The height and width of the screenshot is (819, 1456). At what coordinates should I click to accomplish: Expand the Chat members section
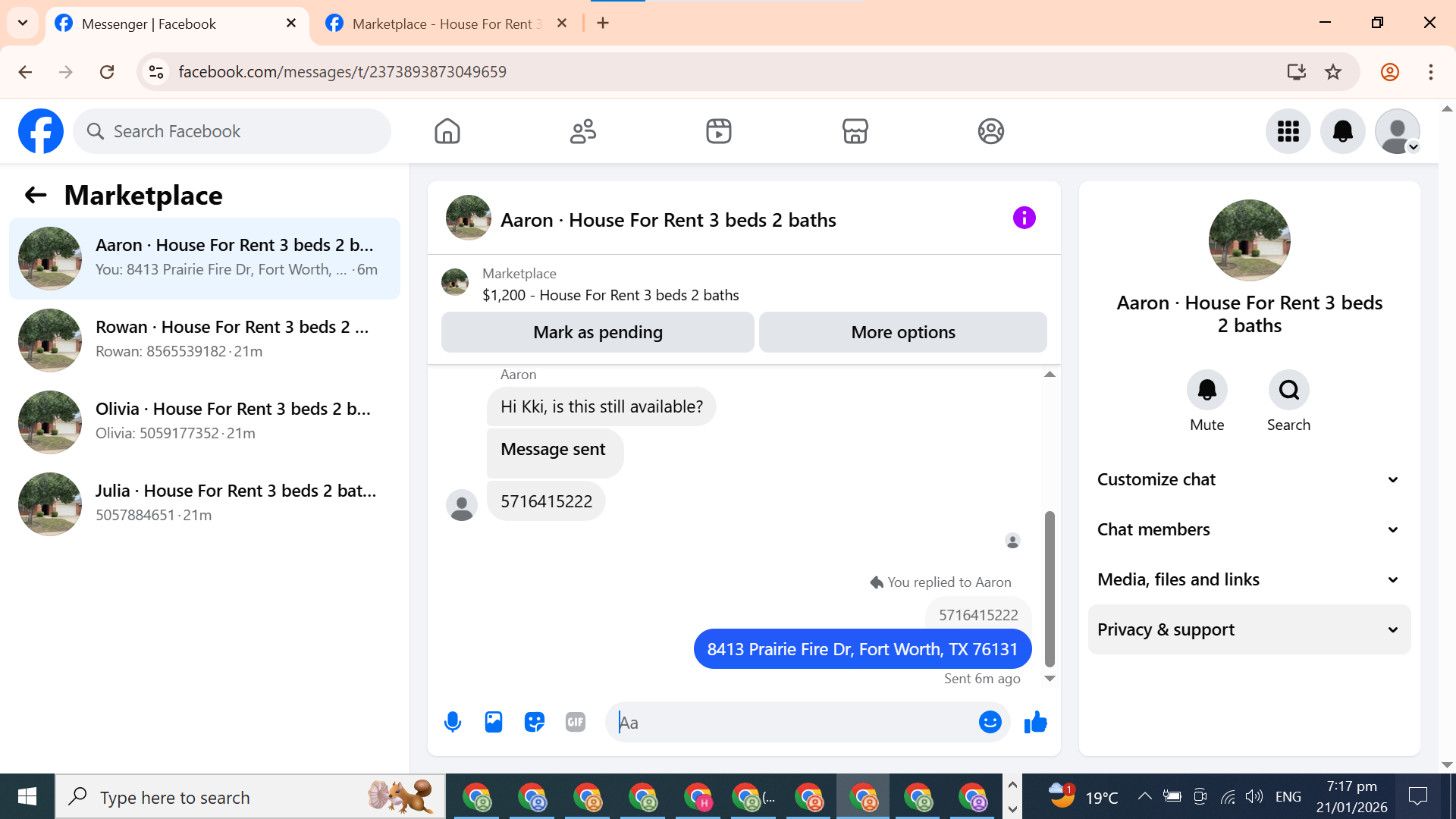1249,529
